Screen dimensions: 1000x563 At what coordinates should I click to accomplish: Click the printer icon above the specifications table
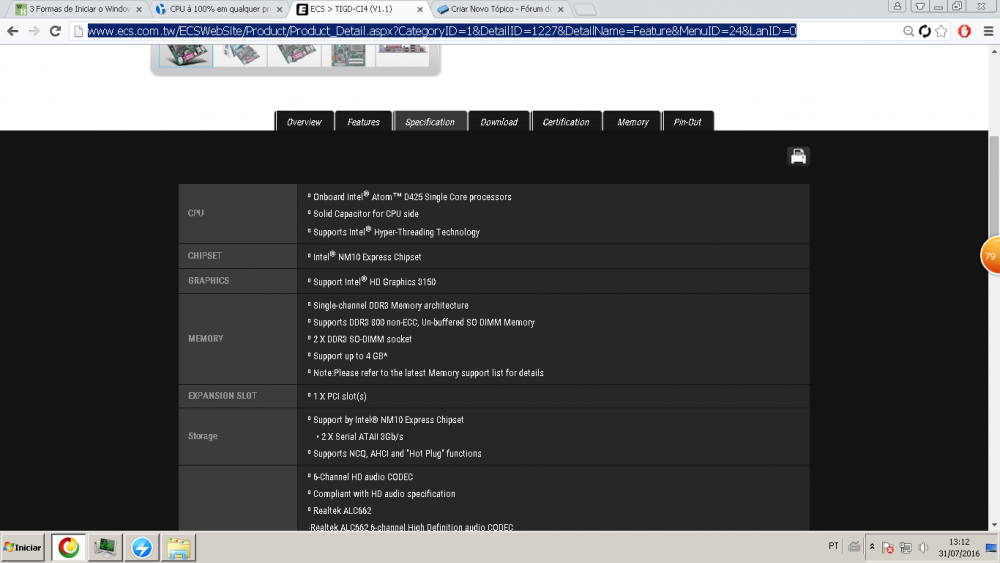798,156
